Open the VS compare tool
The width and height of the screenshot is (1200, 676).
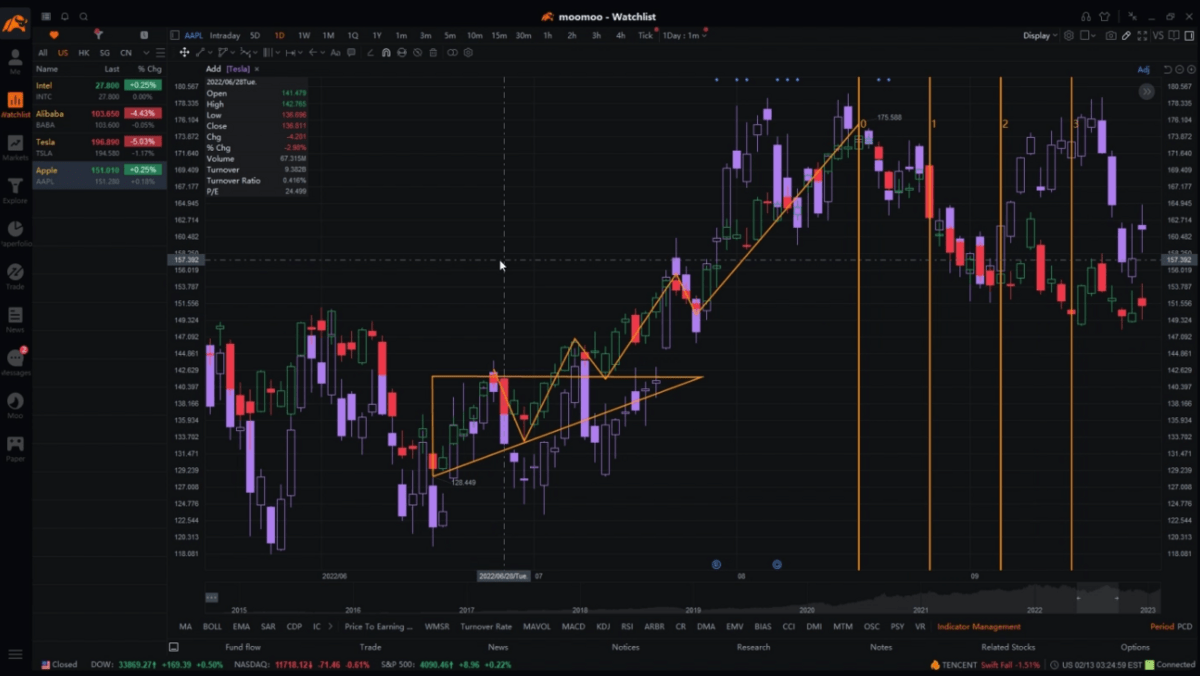(1158, 35)
